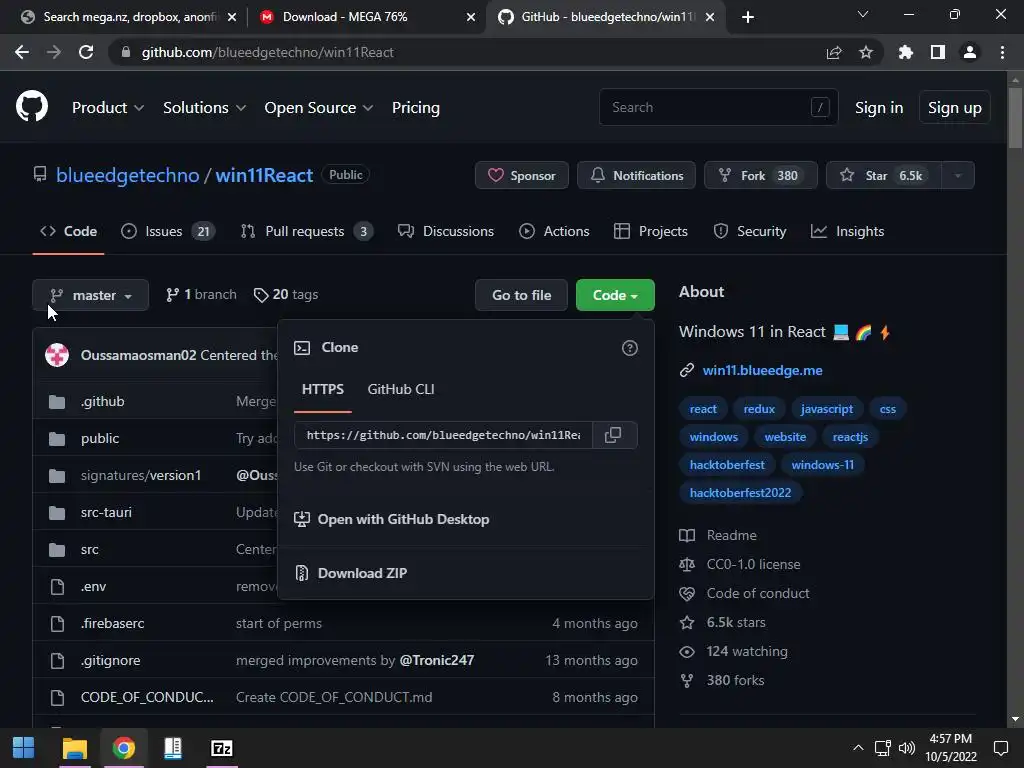Click the GitHub search field
The width and height of the screenshot is (1024, 768).
[718, 108]
